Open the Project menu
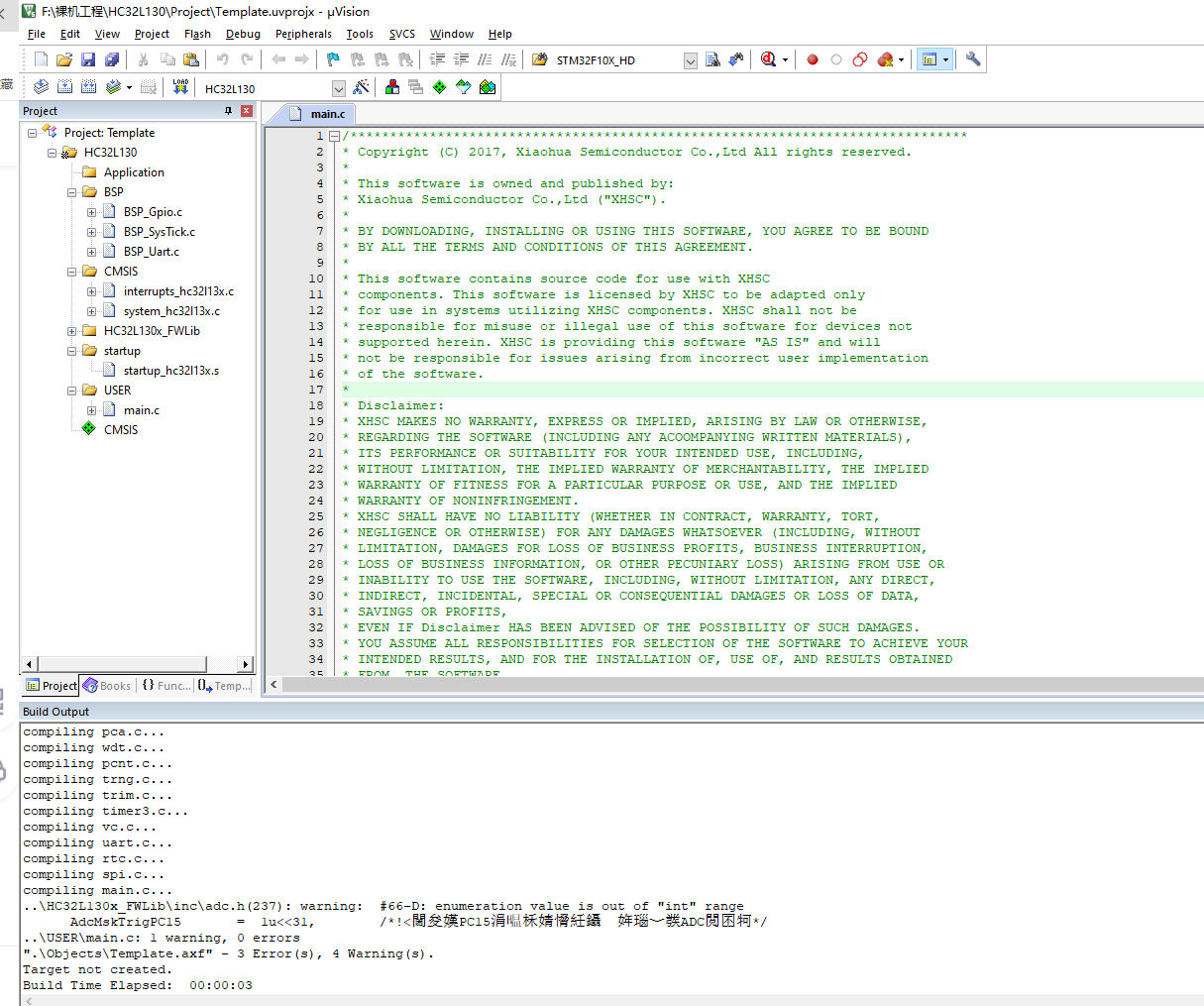The width and height of the screenshot is (1204, 1006). (x=152, y=34)
